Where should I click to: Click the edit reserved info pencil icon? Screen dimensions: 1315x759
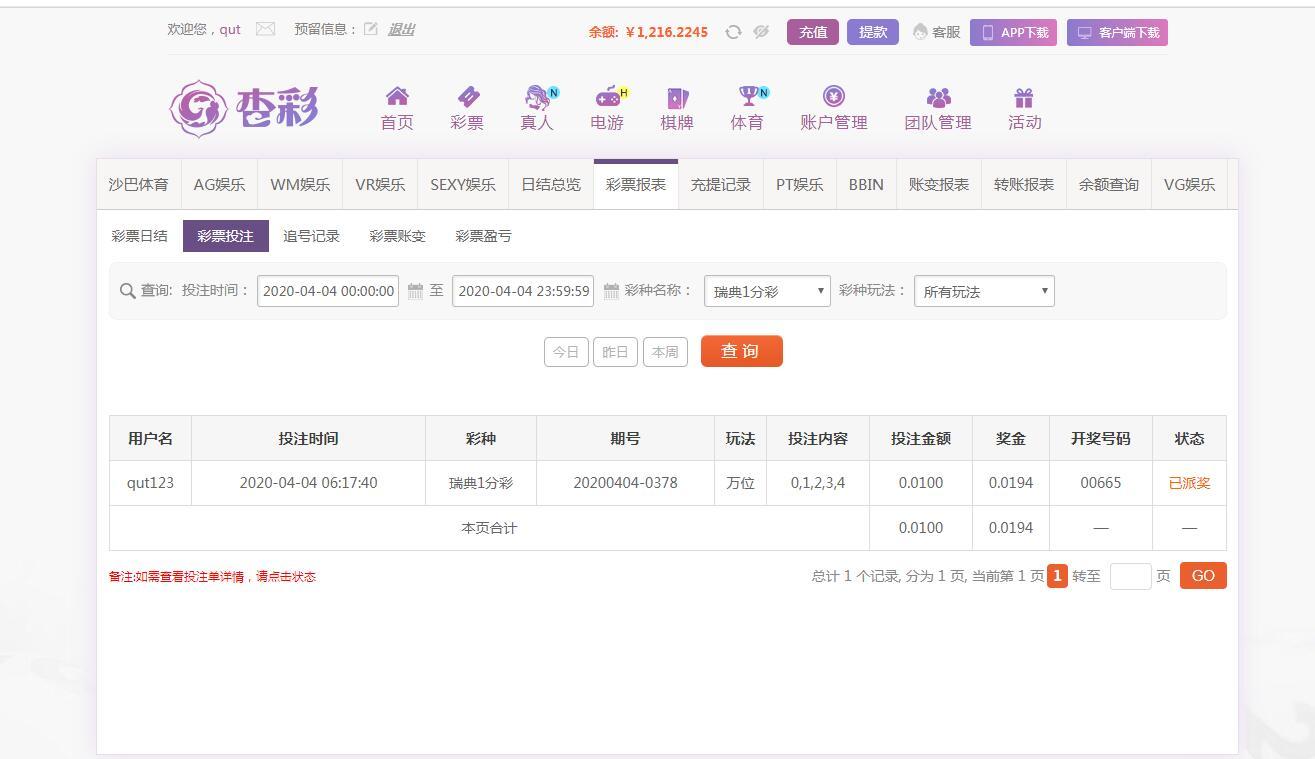pos(371,29)
